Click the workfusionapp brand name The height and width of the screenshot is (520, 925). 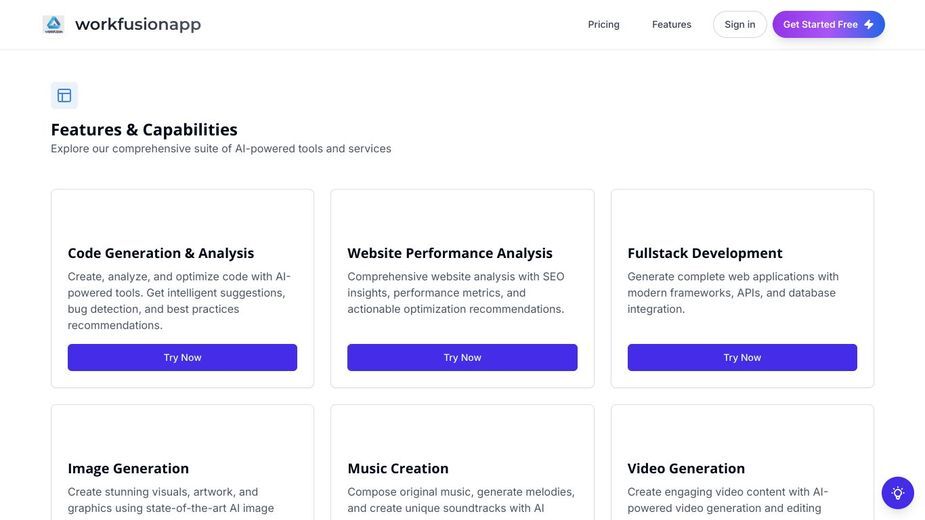(138, 24)
